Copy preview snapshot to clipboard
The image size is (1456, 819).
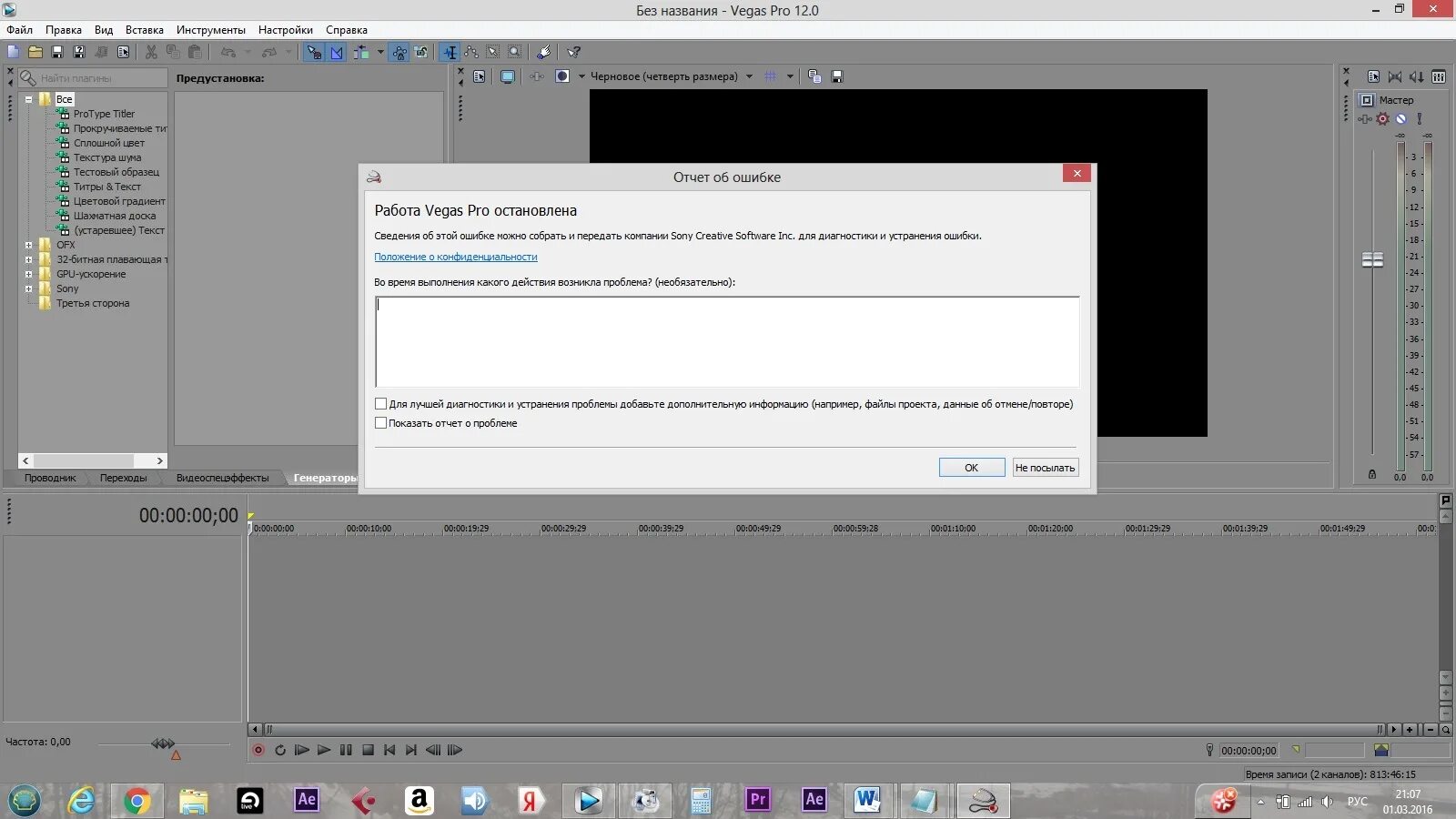[814, 76]
